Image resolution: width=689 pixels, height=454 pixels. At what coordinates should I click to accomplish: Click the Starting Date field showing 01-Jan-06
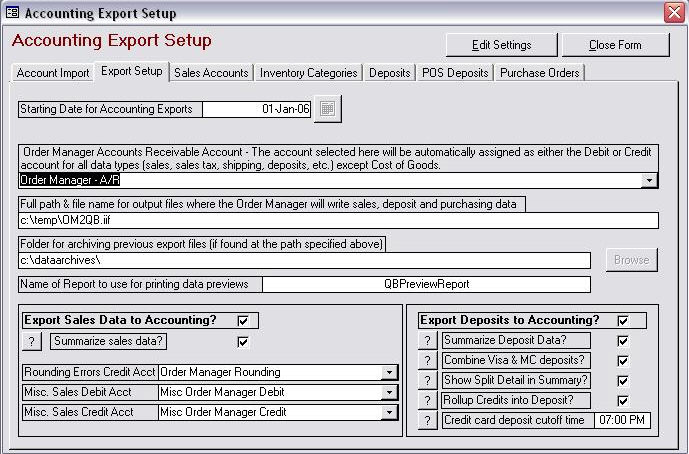(257, 109)
